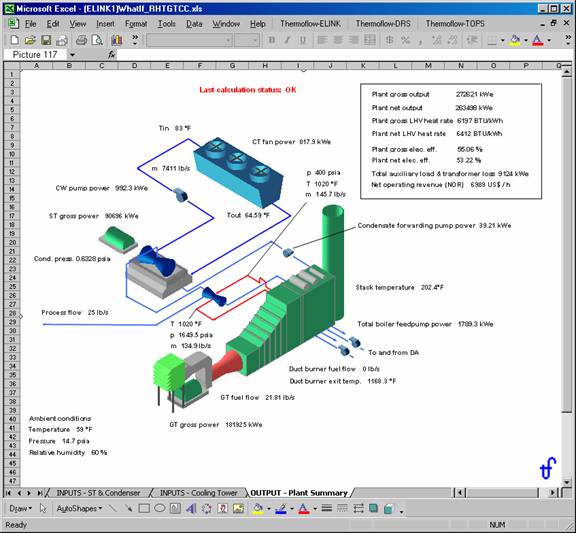Expand the Standard toolbar options chevron
The image size is (576, 533).
click(135, 40)
